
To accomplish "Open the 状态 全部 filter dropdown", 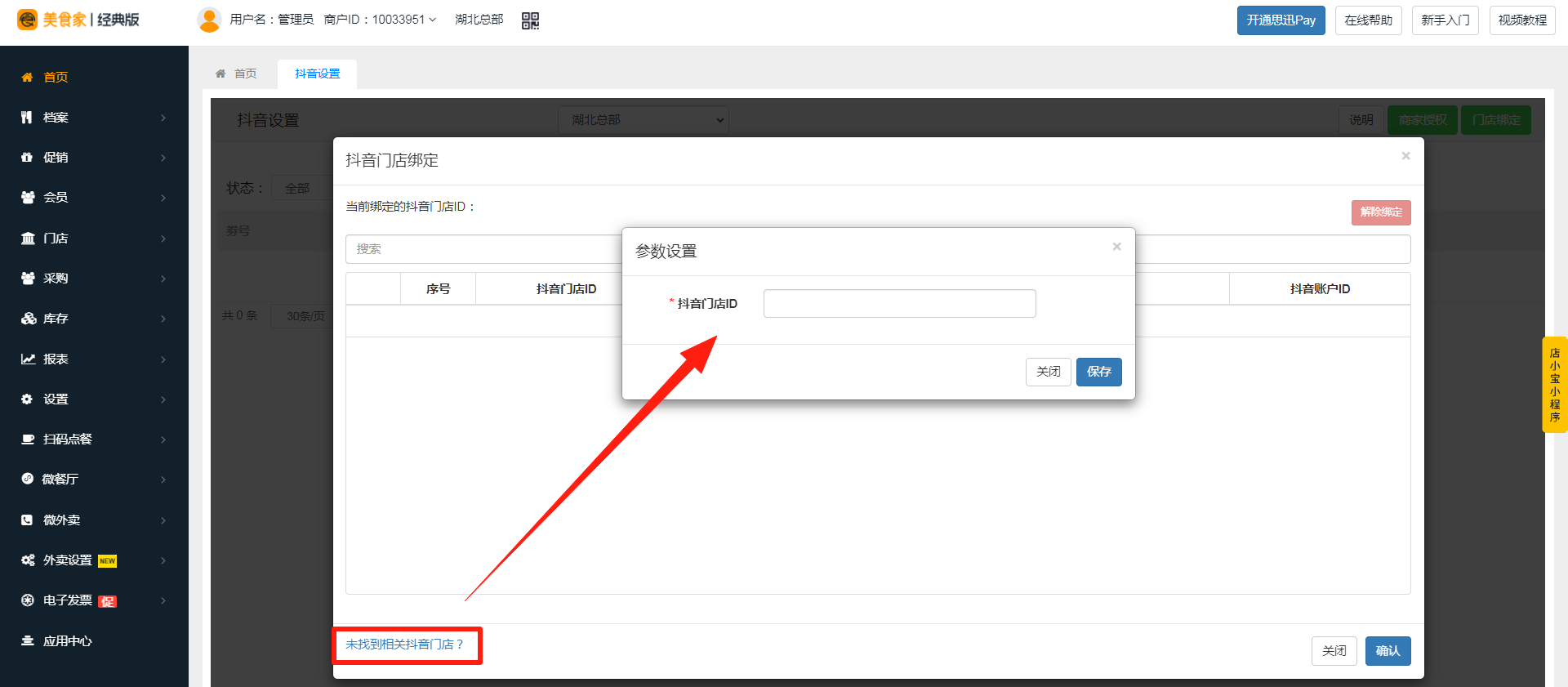I will point(301,188).
